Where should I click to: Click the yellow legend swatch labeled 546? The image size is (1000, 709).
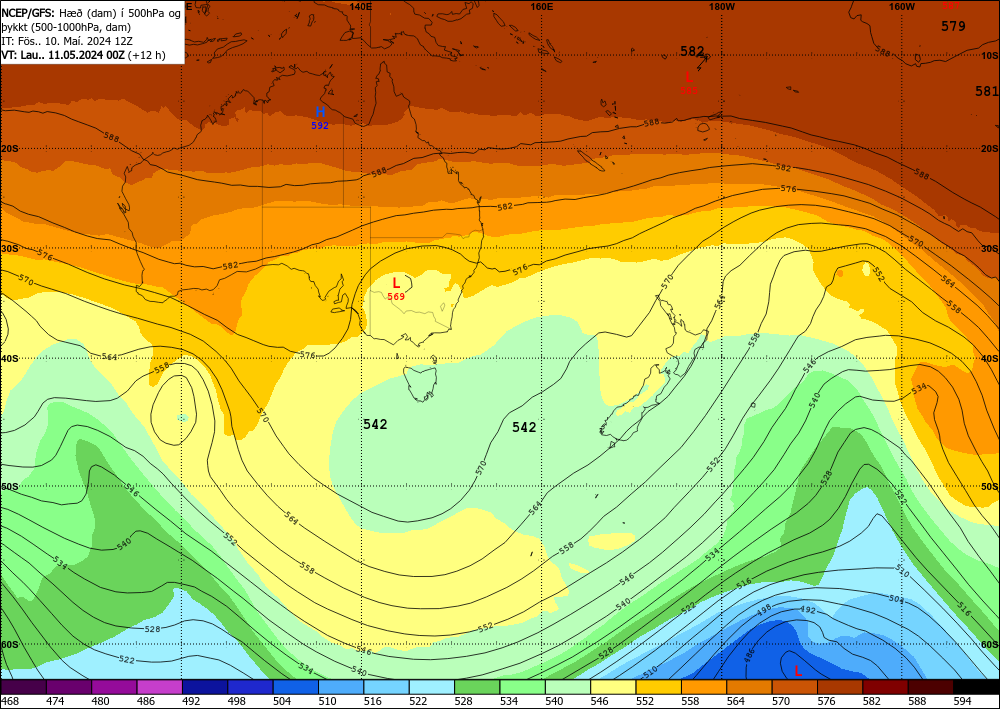612,687
